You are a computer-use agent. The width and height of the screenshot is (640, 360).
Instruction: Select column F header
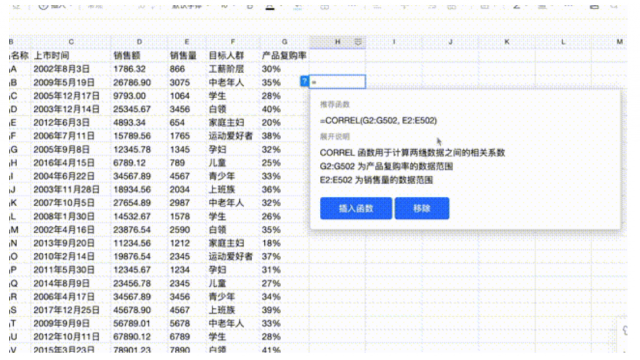[x=233, y=42]
